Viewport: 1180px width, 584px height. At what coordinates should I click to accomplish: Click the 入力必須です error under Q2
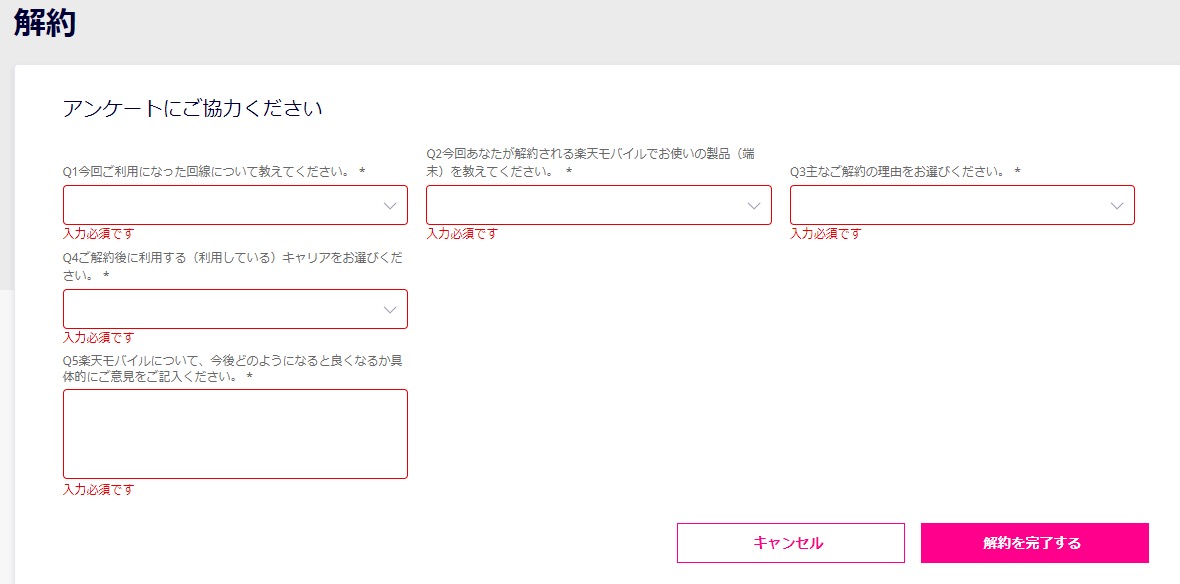click(x=462, y=233)
